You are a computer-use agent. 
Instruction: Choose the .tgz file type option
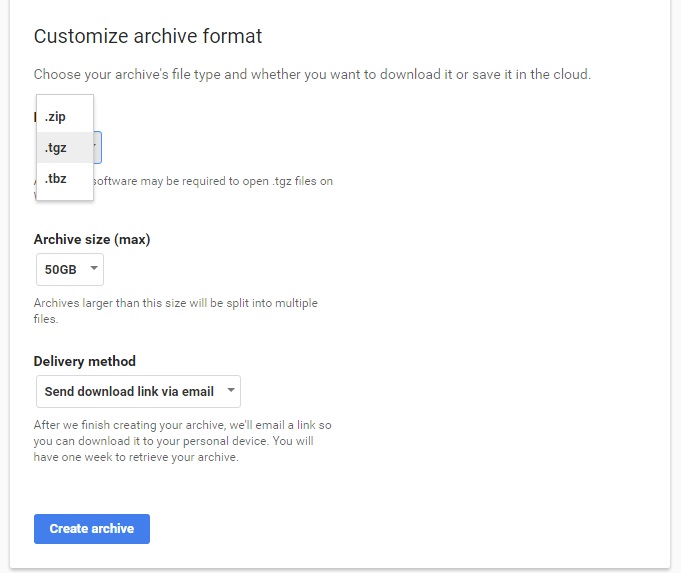click(65, 148)
